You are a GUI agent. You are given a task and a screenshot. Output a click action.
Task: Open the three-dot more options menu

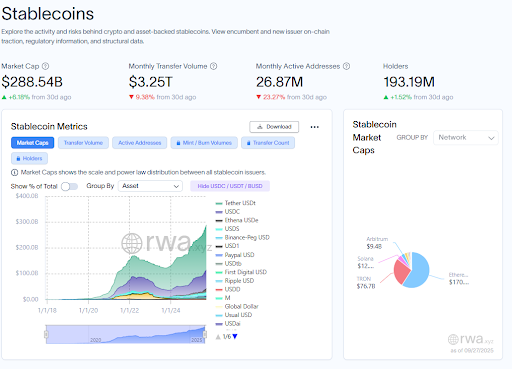[314, 127]
